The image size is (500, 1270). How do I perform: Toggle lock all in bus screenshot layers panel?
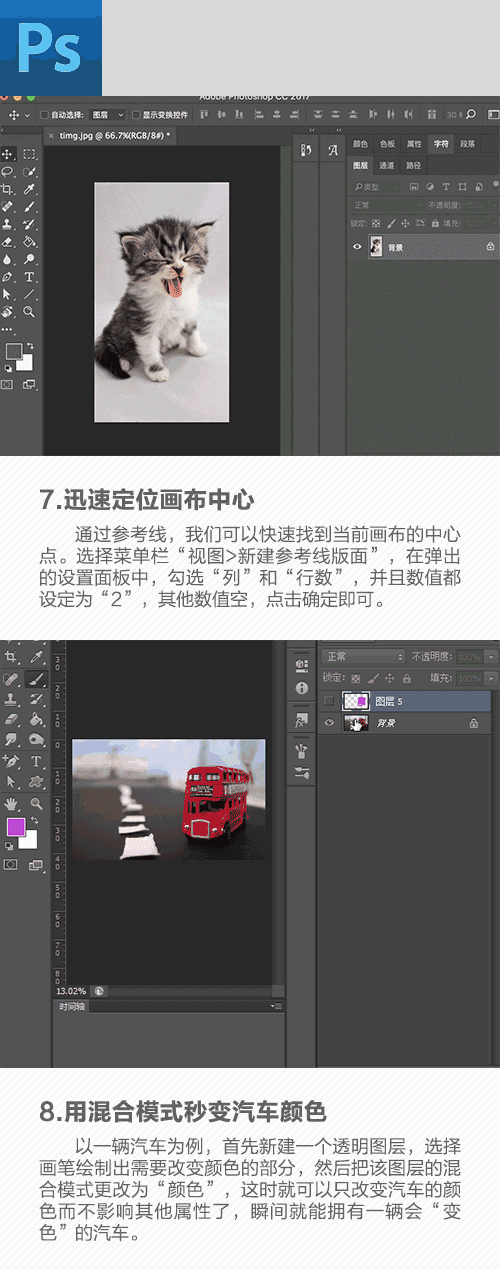point(406,678)
